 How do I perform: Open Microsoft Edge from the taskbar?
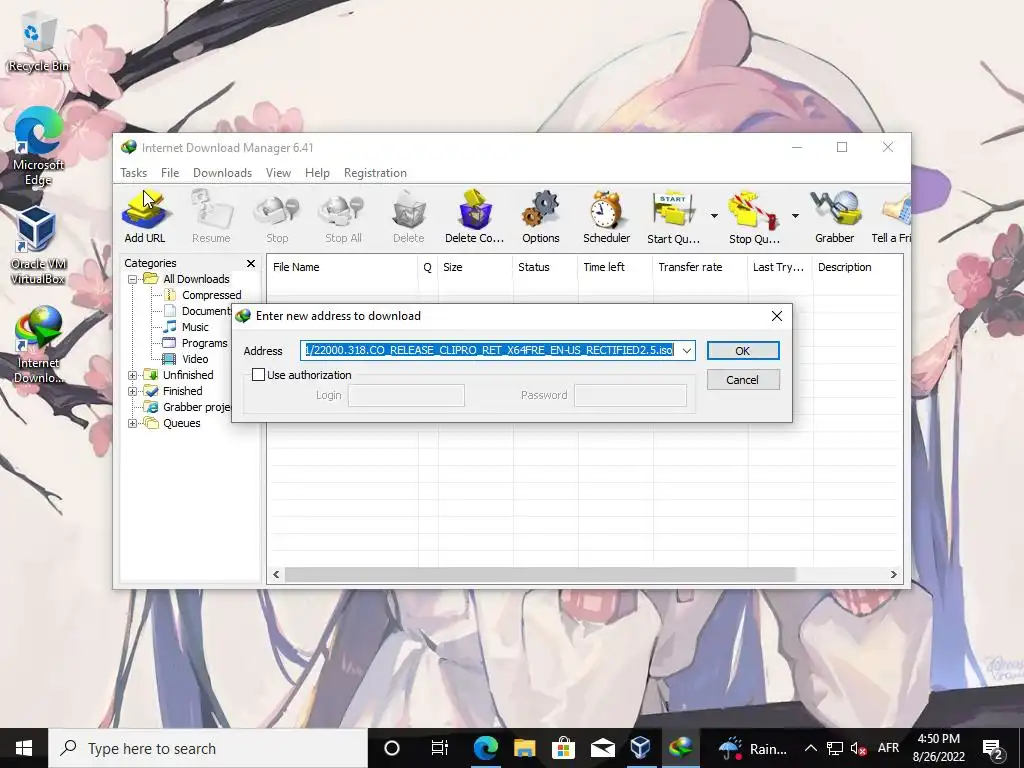point(485,748)
